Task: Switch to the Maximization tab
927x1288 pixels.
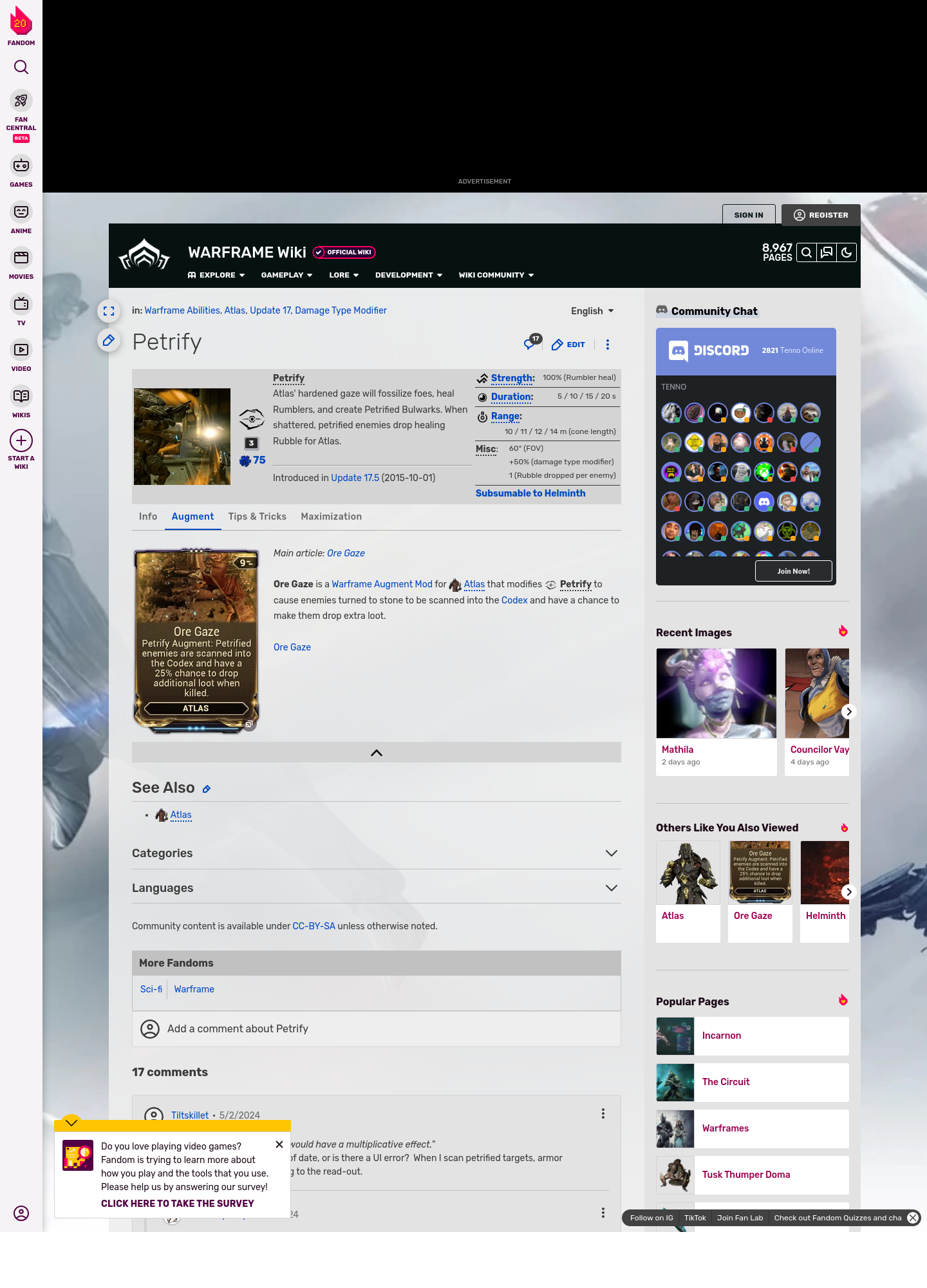Action: pos(332,516)
